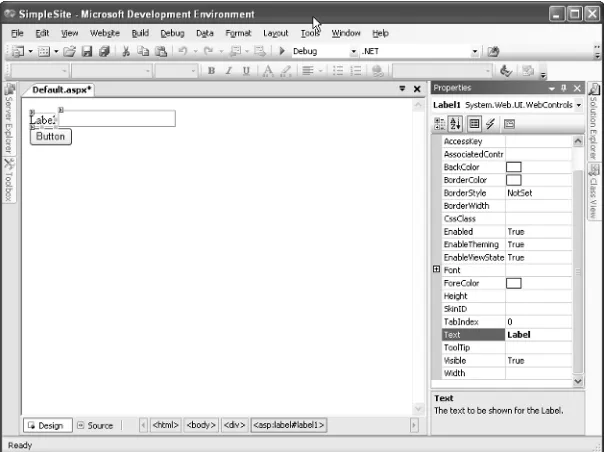Viewport: 604px width, 452px height.
Task: Undo the last action via toolbar icon
Action: point(183,51)
